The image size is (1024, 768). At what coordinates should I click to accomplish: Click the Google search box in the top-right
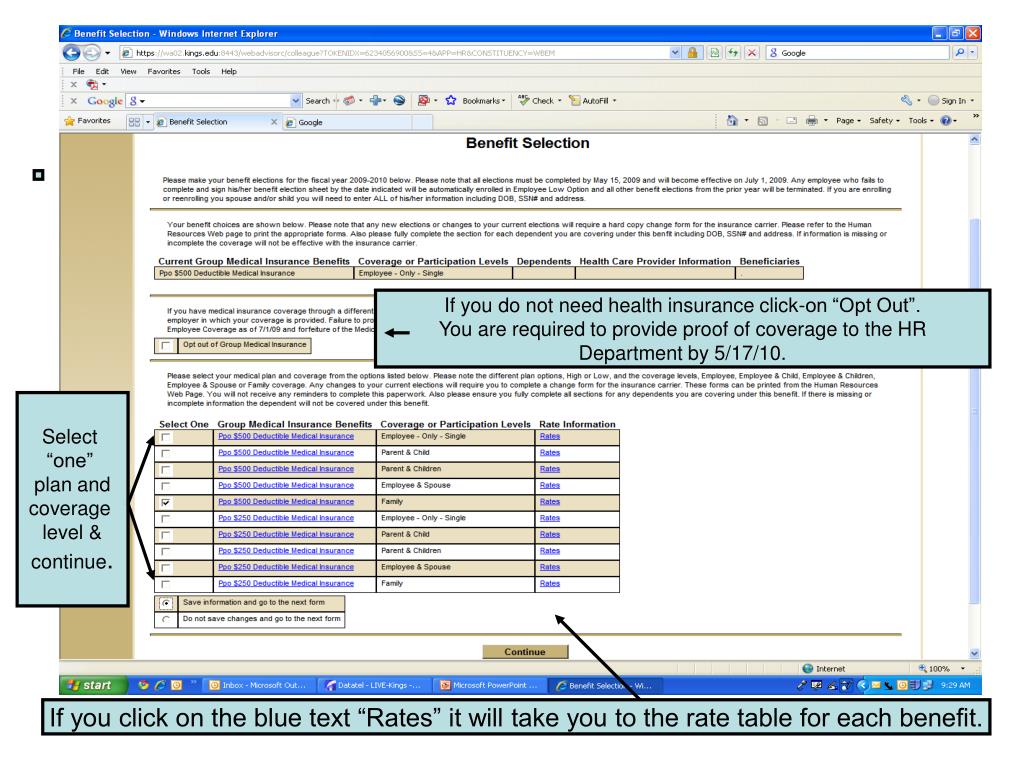pos(857,53)
